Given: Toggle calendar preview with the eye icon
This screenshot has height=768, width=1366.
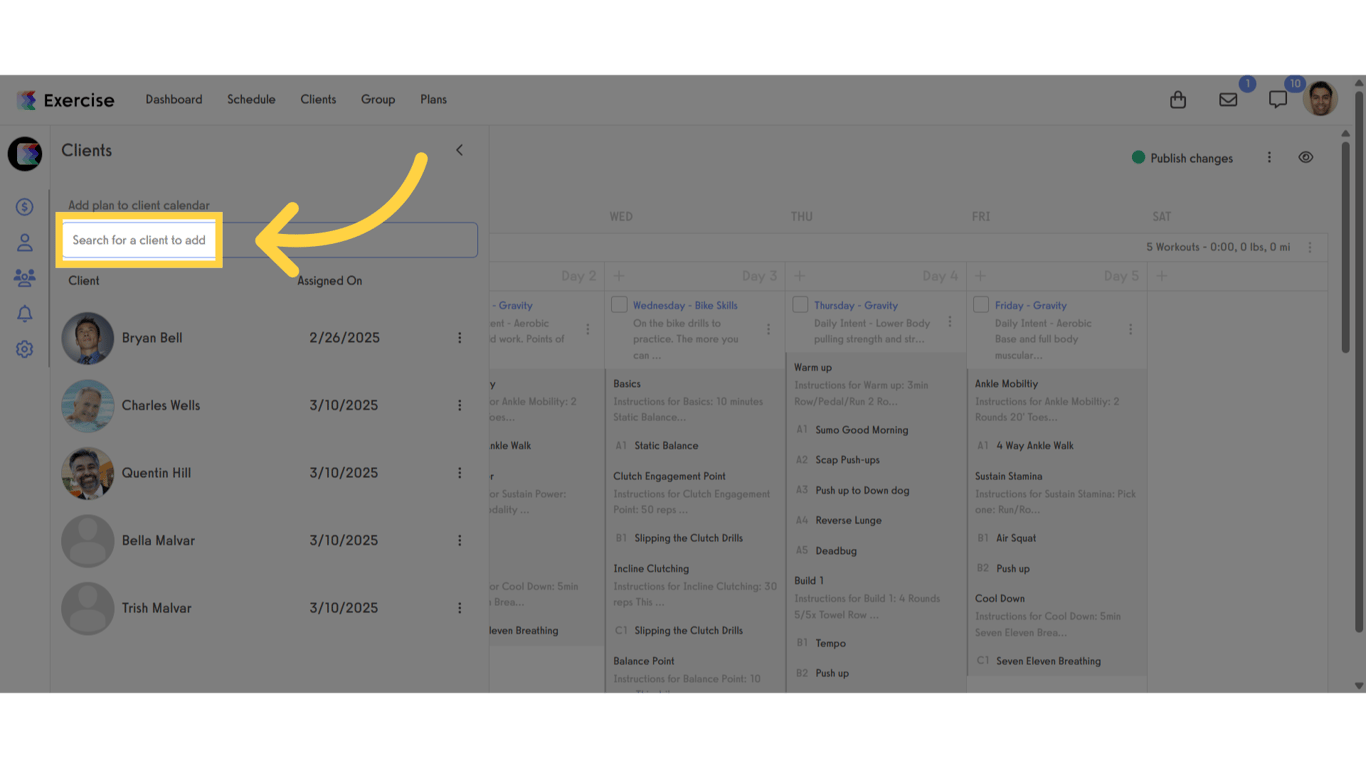Looking at the screenshot, I should (x=1306, y=157).
